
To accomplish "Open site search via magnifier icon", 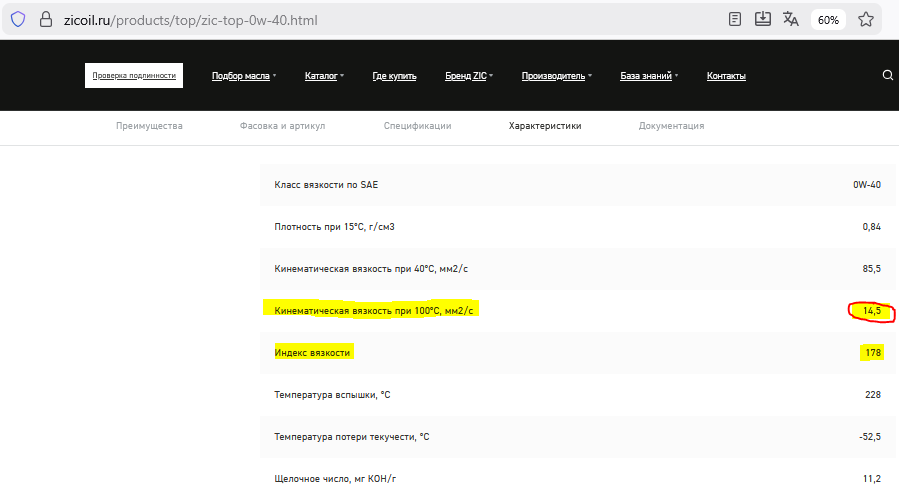I will click(x=888, y=75).
